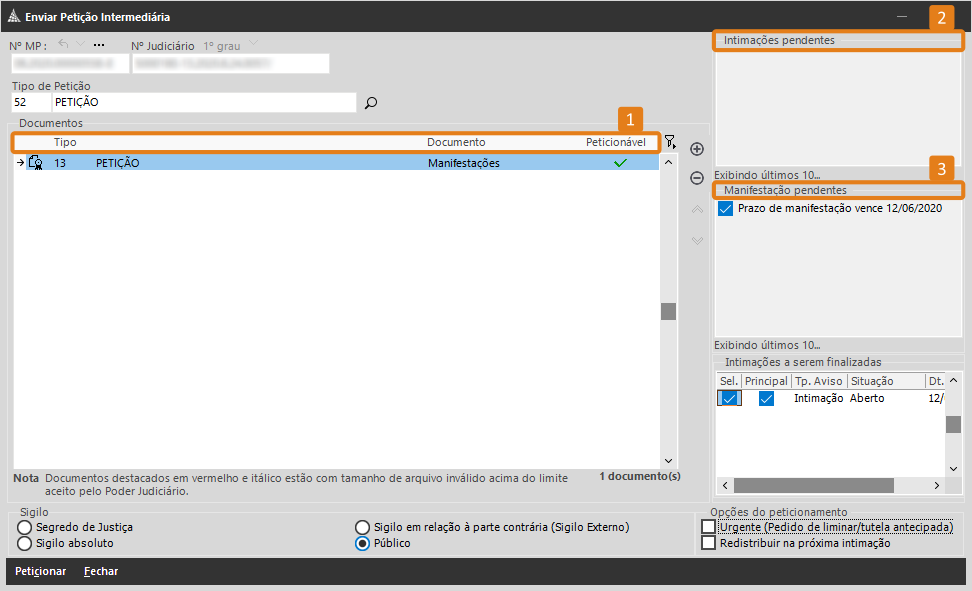Screen dimensions: 972x591
Task: Choose Sigilo absoluto radio button
Action: (24, 543)
